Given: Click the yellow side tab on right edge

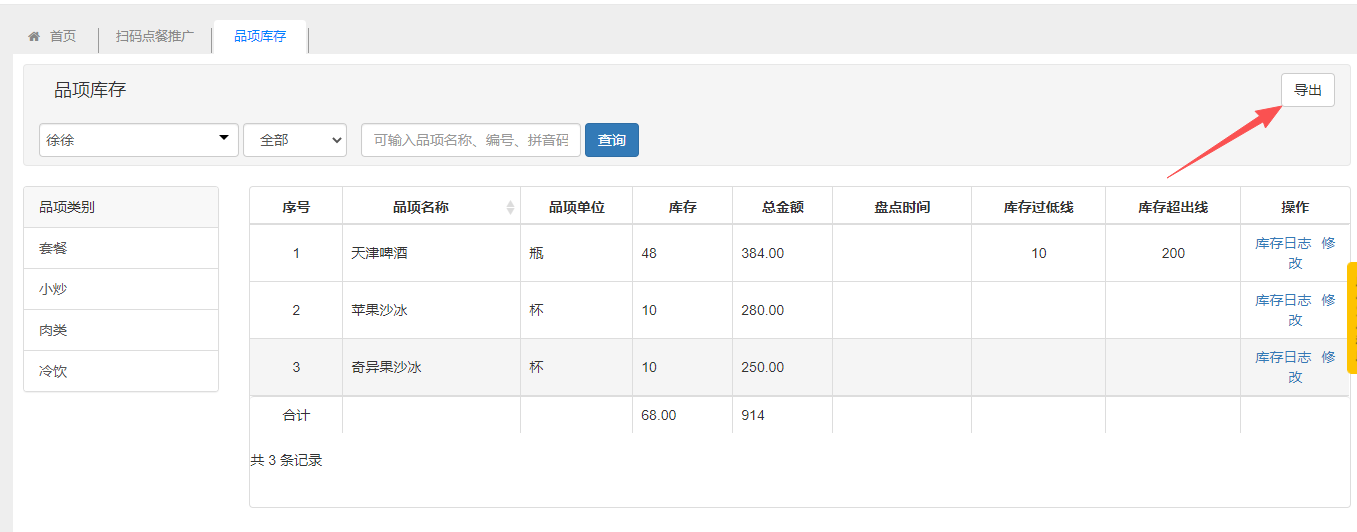Looking at the screenshot, I should (x=1352, y=317).
